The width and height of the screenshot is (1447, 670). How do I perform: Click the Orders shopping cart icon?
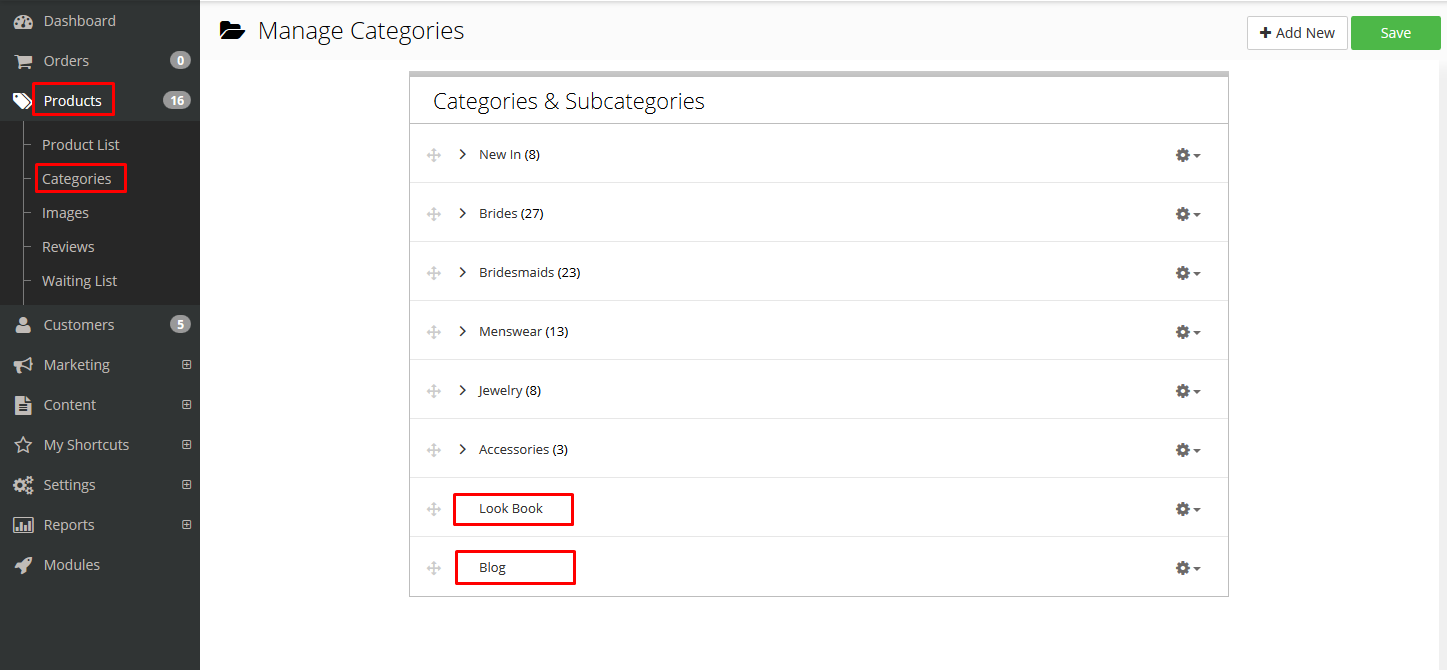(x=23, y=61)
